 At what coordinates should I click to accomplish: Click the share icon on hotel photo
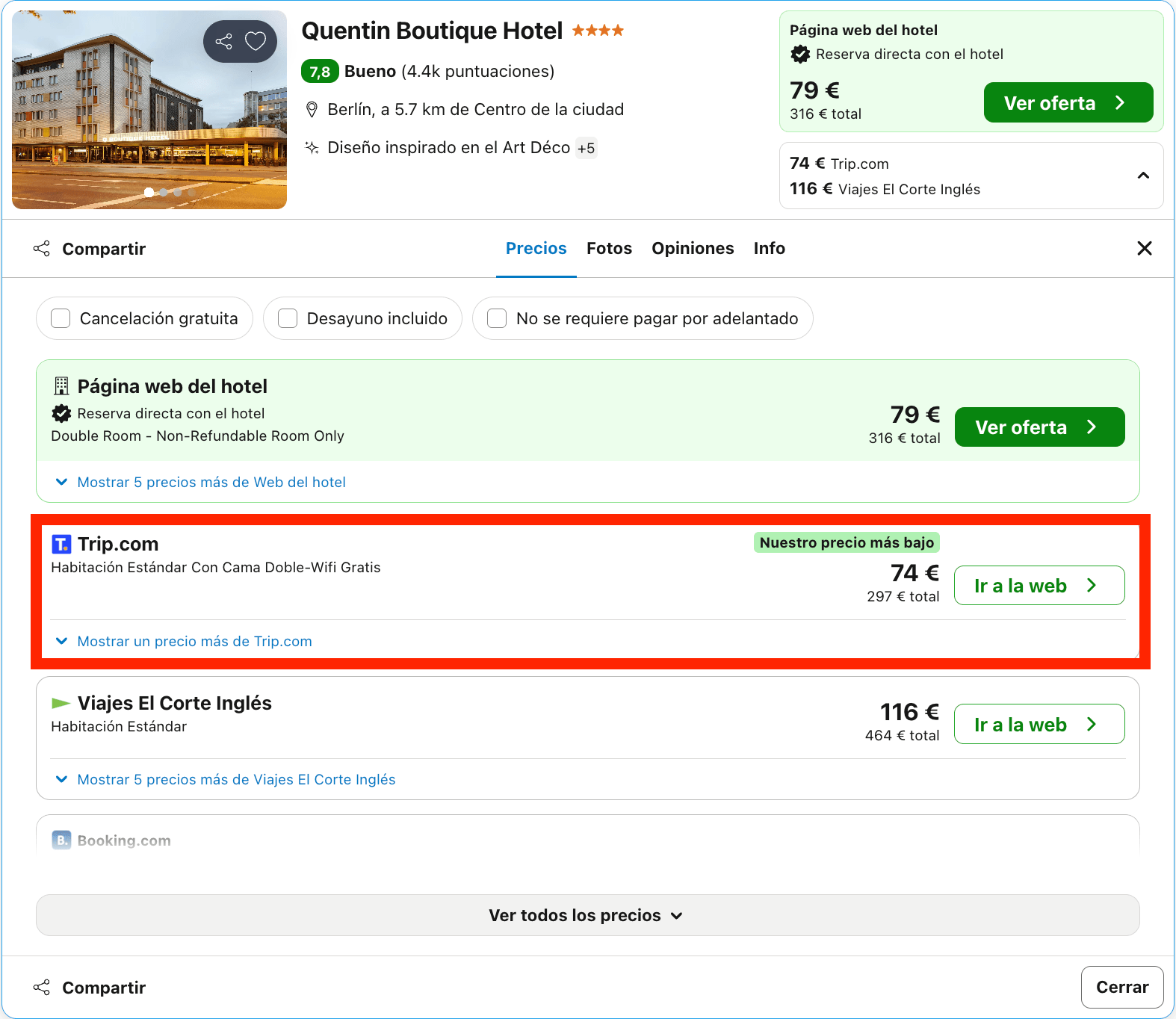[x=223, y=41]
